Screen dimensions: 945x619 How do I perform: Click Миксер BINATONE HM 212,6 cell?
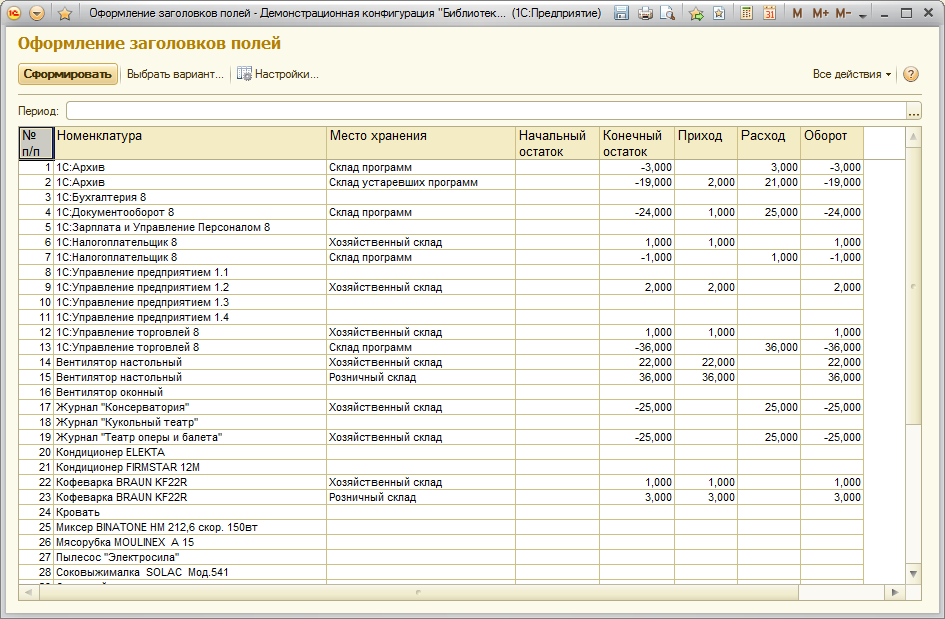pyautogui.click(x=190, y=527)
